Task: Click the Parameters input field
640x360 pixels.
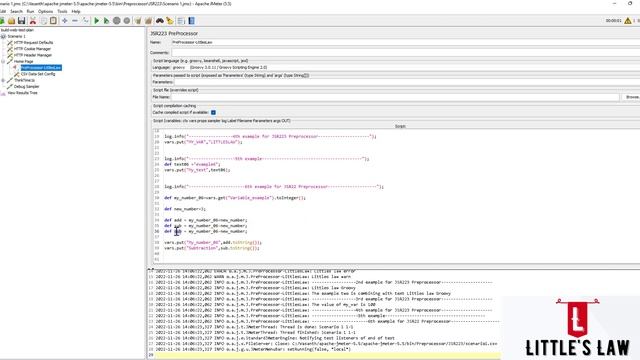Action: point(407,82)
